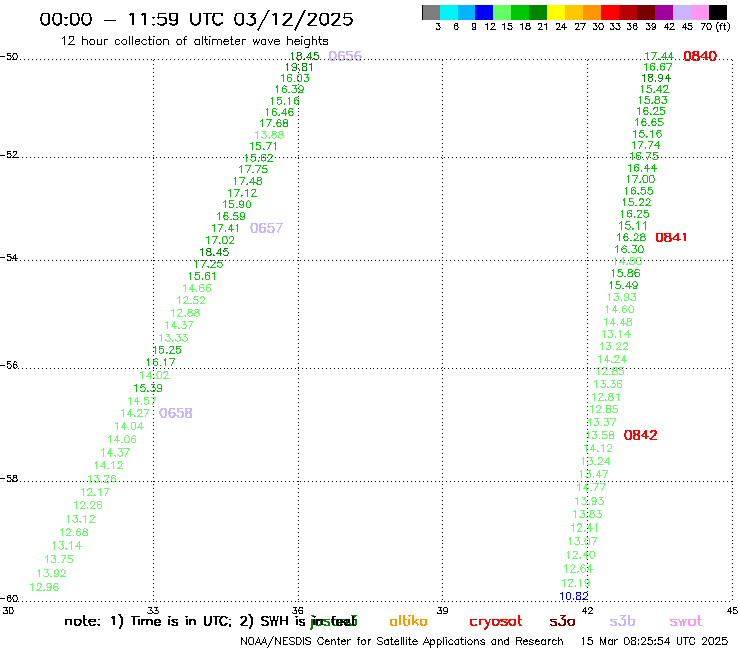Image resolution: width=740 pixels, height=650 pixels.
Task: Click the cyan legend color swatch
Action: (449, 12)
